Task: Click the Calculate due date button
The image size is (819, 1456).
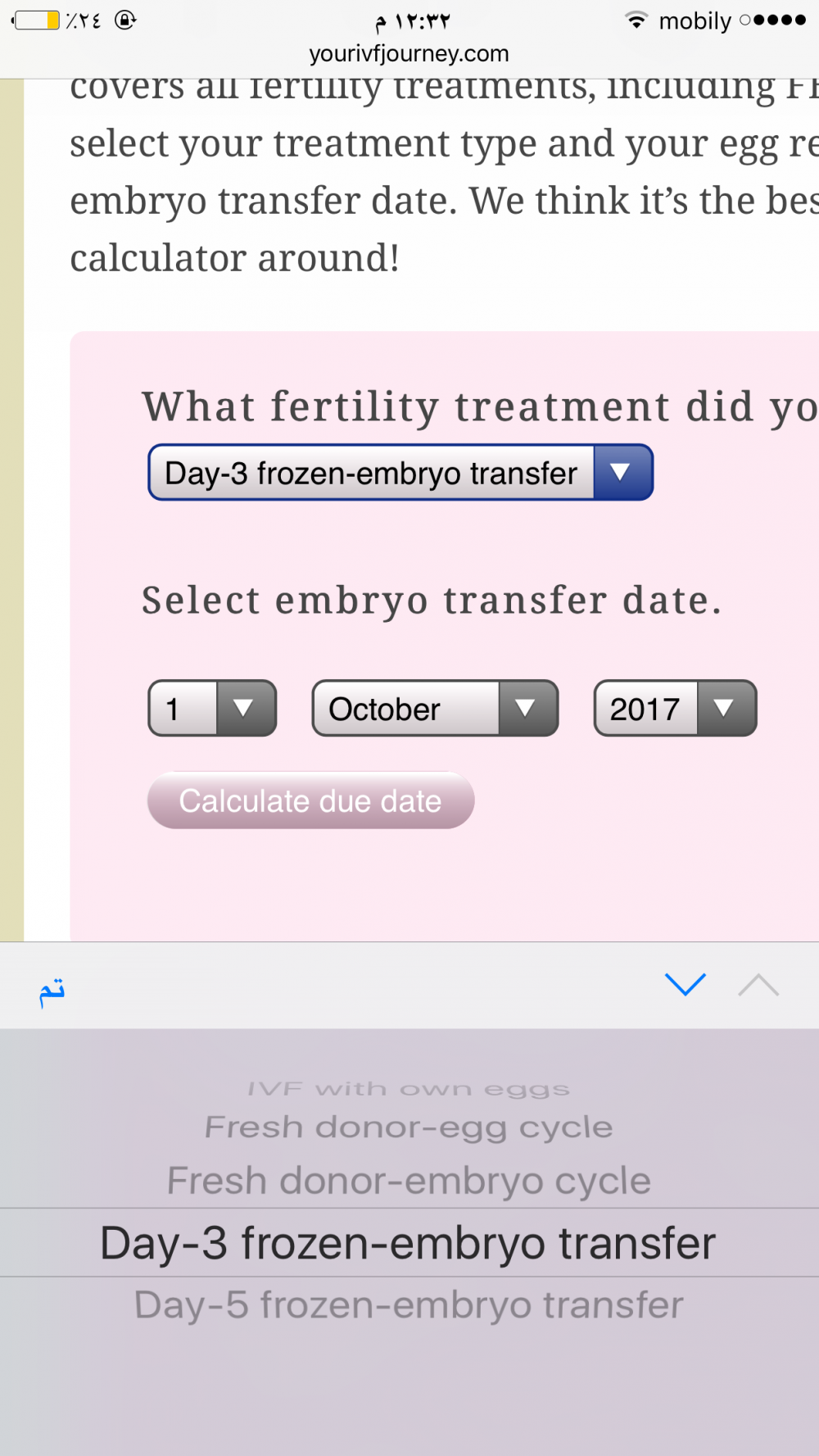Action: pyautogui.click(x=310, y=801)
